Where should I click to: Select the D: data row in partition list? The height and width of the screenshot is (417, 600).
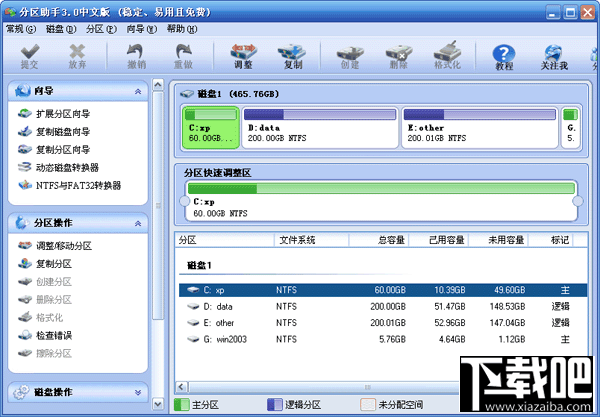[383, 306]
